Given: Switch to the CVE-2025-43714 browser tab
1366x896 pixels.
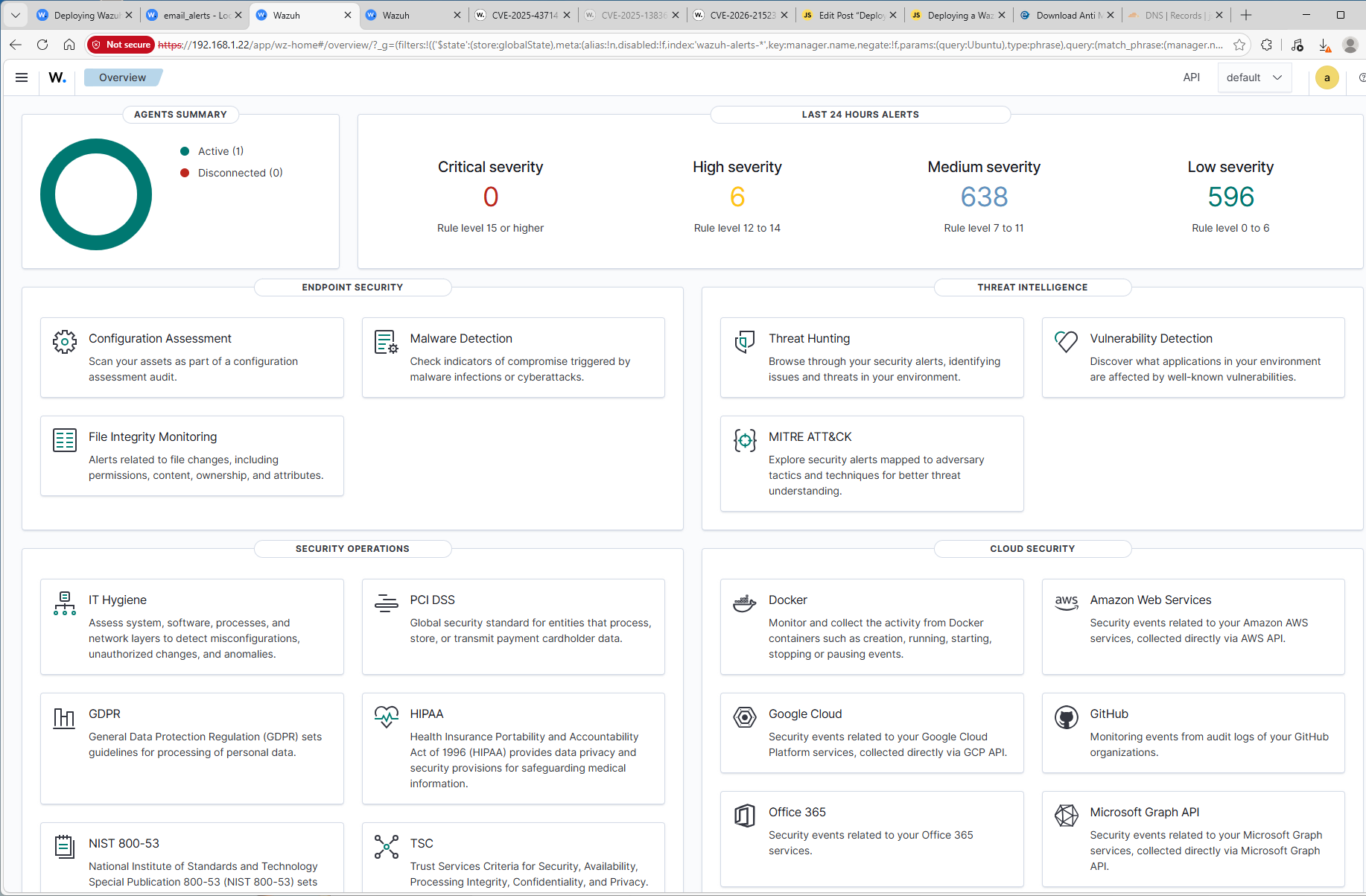Looking at the screenshot, I should pos(524,15).
